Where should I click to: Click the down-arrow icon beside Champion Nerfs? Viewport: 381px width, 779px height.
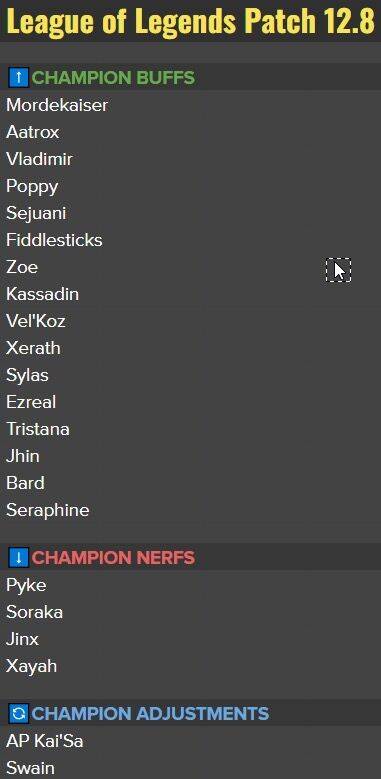pyautogui.click(x=19, y=557)
